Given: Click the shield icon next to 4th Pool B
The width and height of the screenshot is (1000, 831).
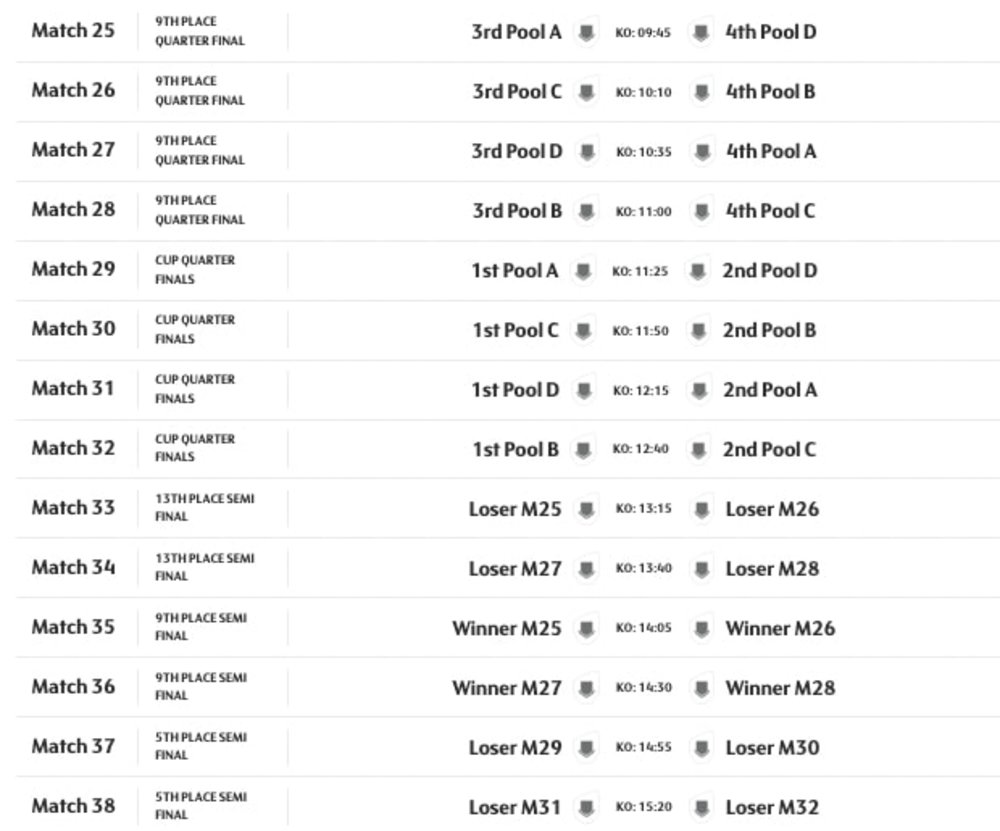Looking at the screenshot, I should coord(704,92).
